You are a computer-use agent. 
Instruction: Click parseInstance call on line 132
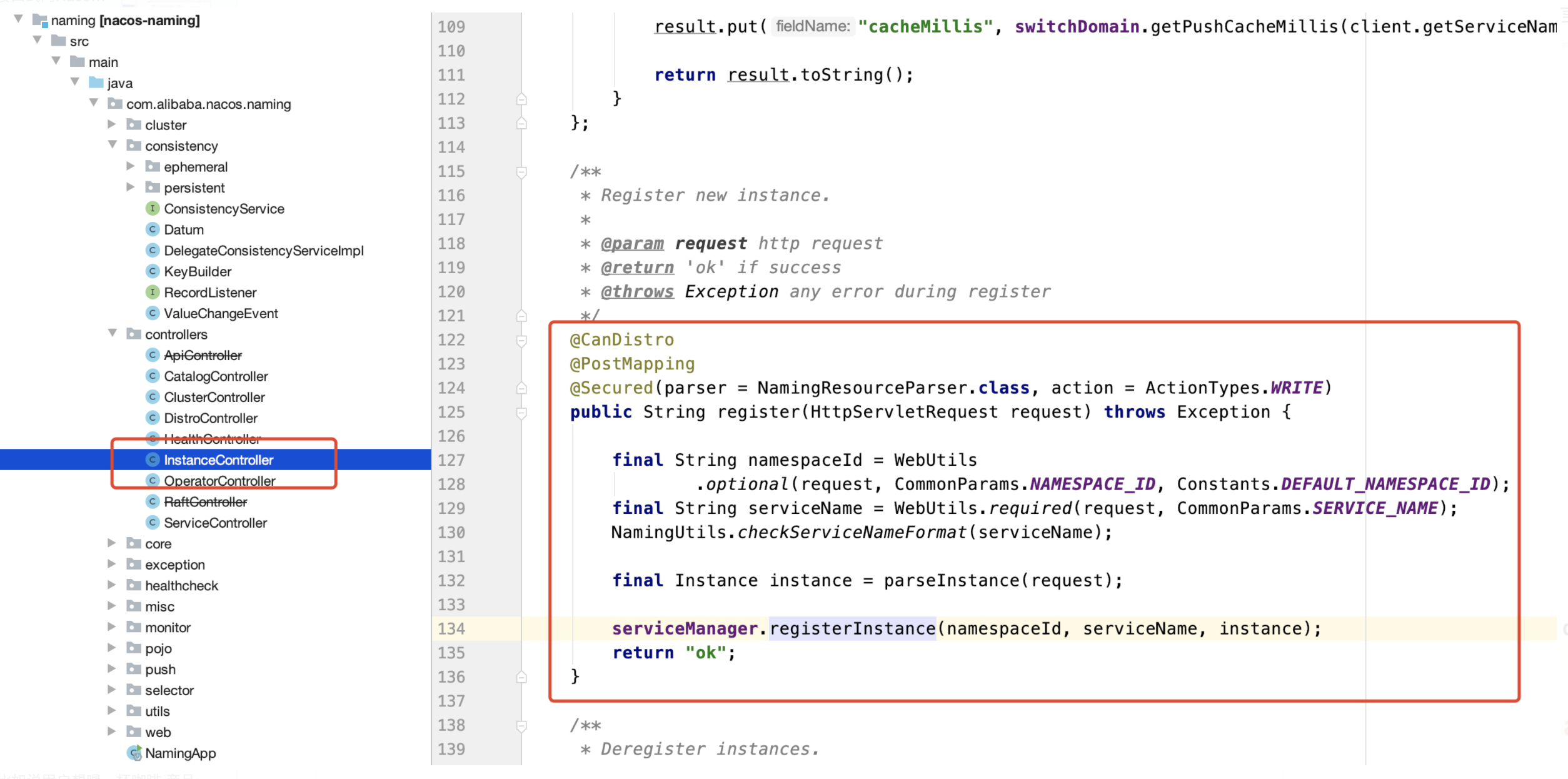pos(952,580)
